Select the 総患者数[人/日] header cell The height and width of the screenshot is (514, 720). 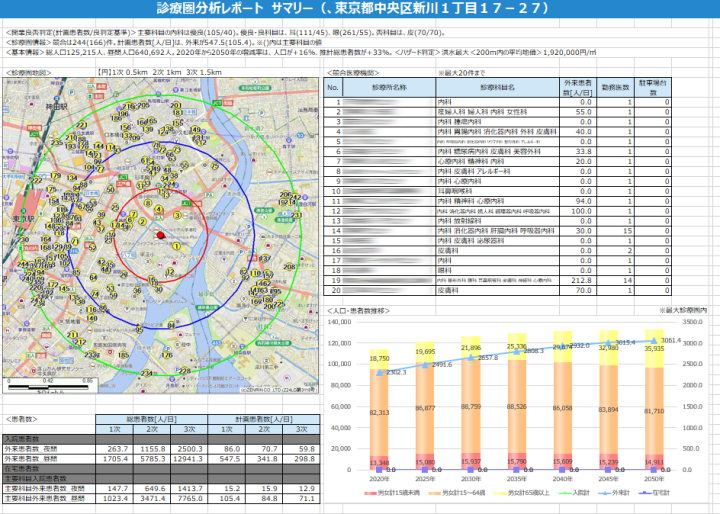pyautogui.click(x=152, y=419)
